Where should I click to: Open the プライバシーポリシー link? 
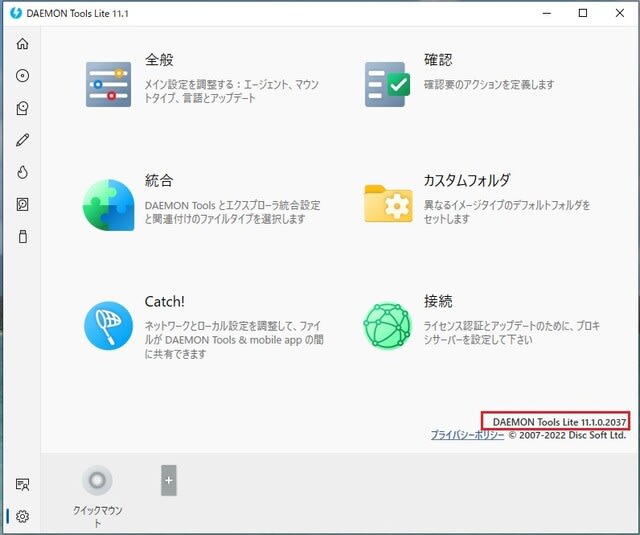(x=467, y=435)
